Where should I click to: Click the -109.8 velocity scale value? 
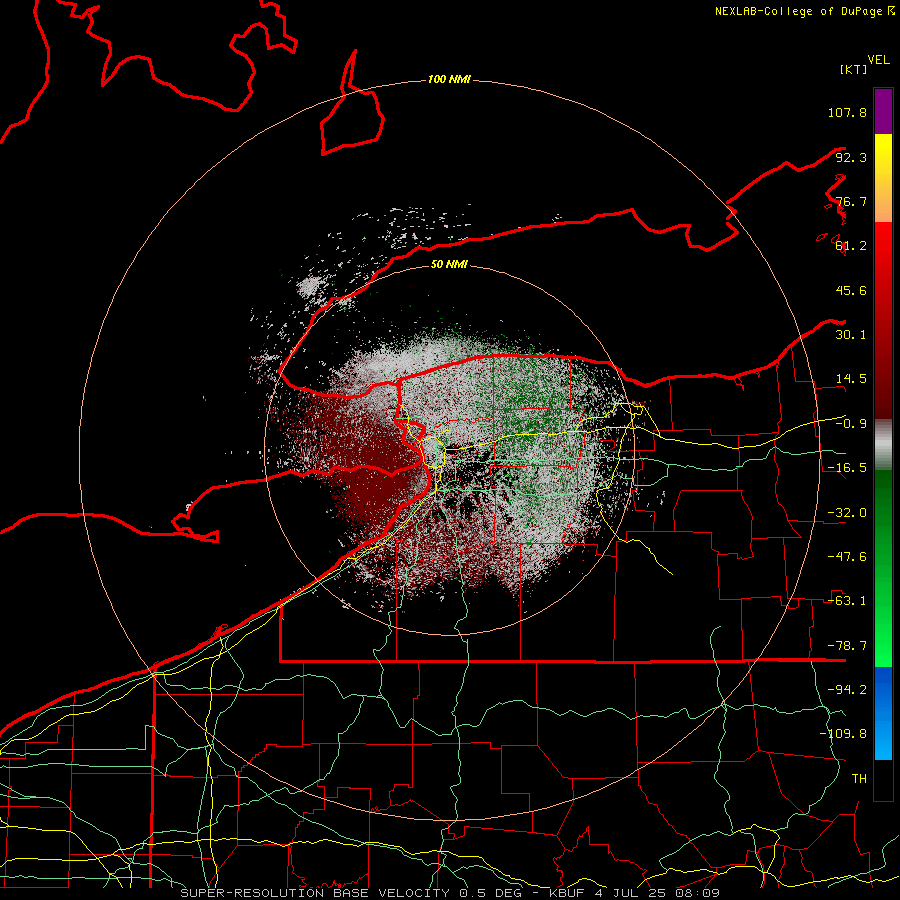pyautogui.click(x=844, y=734)
